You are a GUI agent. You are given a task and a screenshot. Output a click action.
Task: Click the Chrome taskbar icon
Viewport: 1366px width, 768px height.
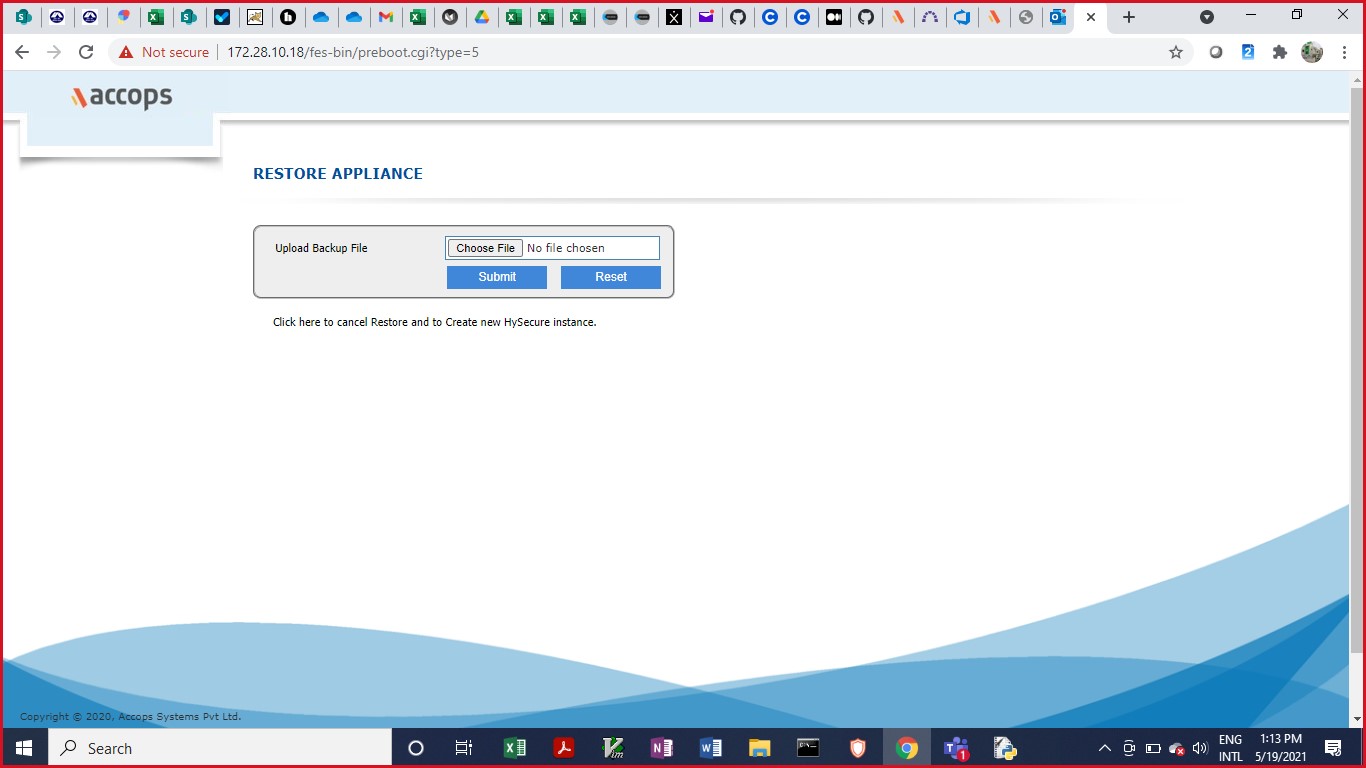tap(907, 748)
